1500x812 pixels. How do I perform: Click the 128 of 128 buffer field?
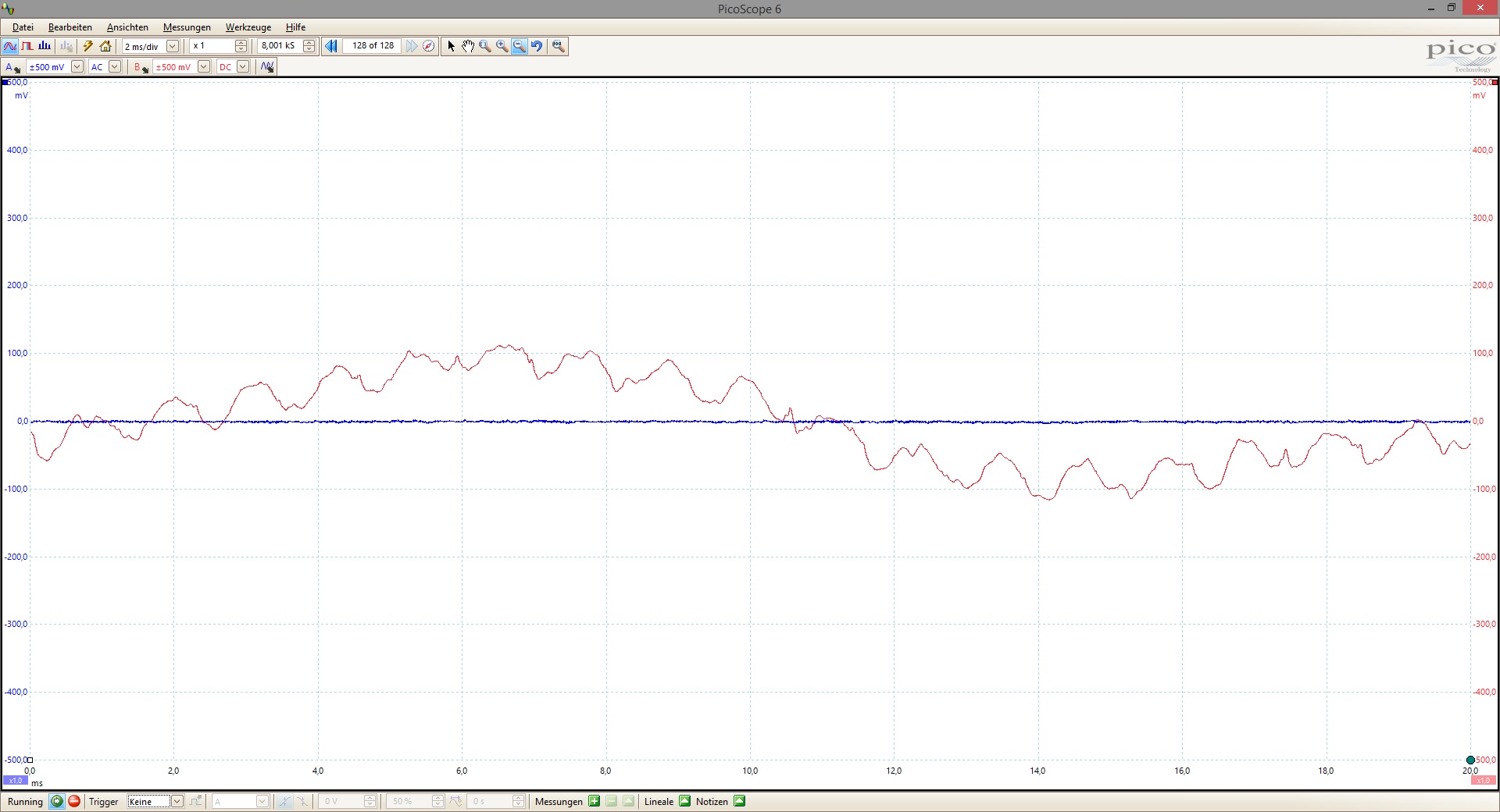click(373, 46)
